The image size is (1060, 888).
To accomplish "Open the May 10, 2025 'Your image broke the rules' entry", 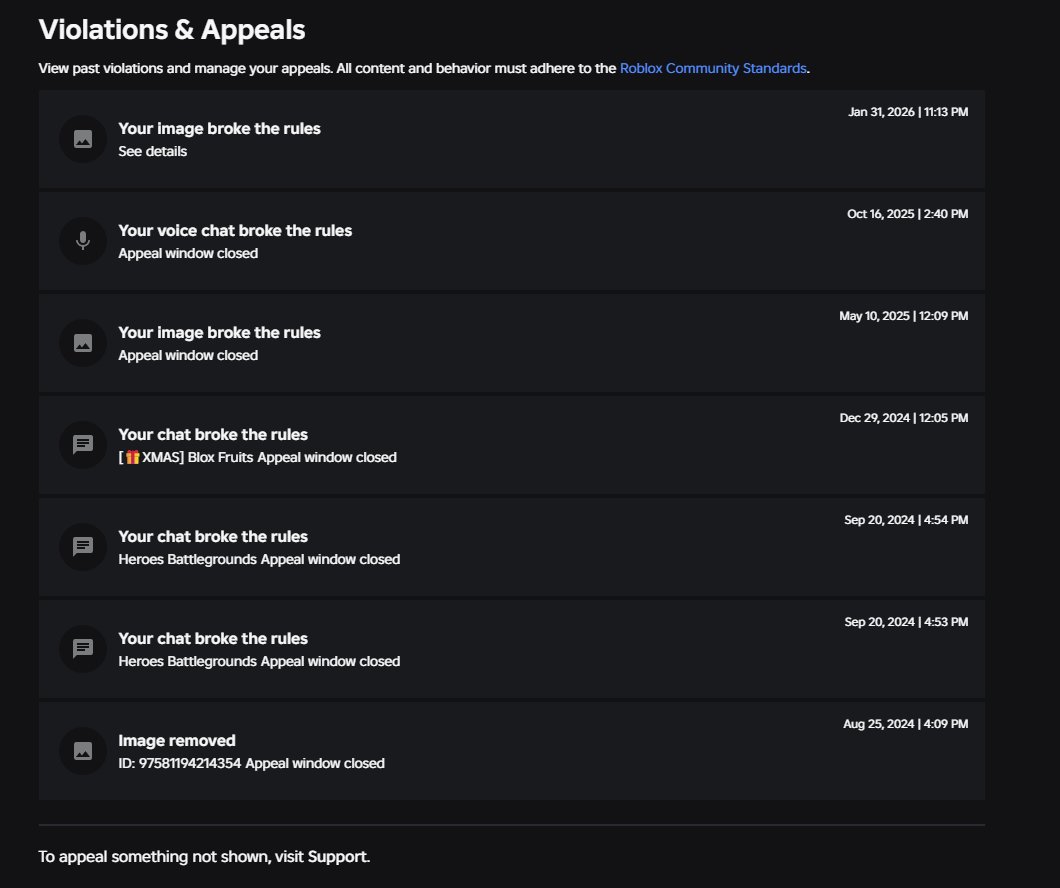I will (x=512, y=343).
